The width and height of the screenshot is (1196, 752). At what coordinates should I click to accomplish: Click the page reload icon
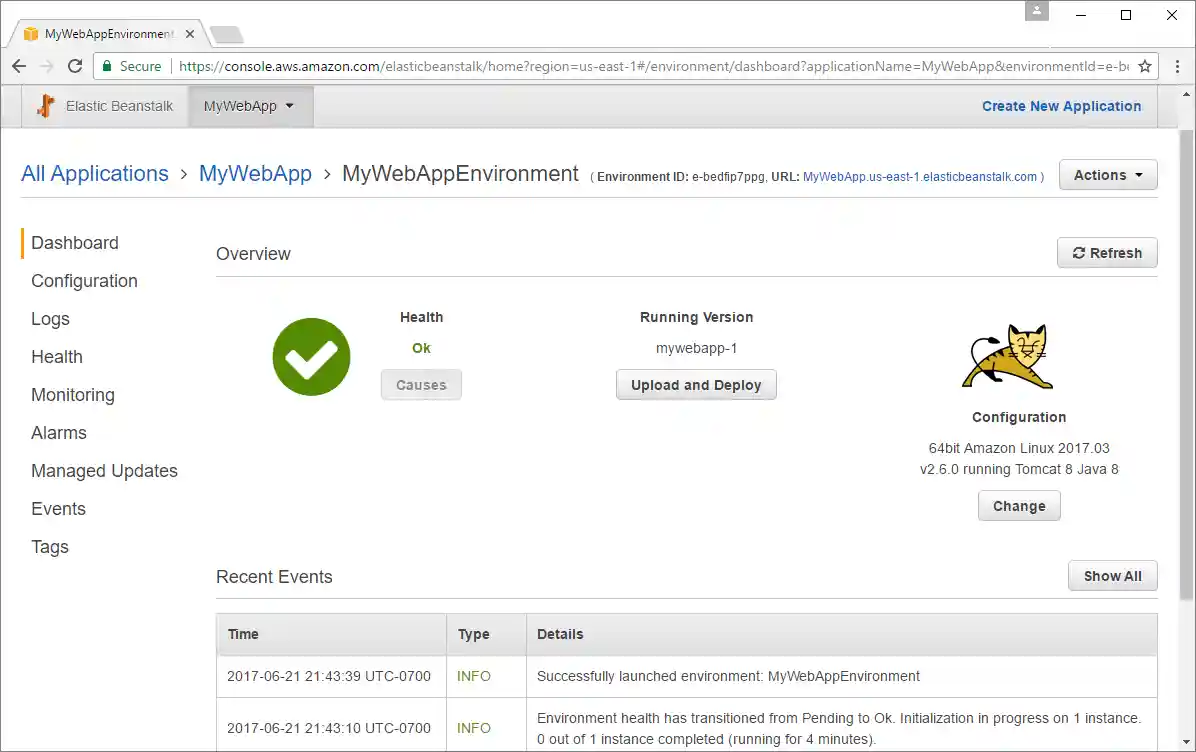[x=74, y=66]
